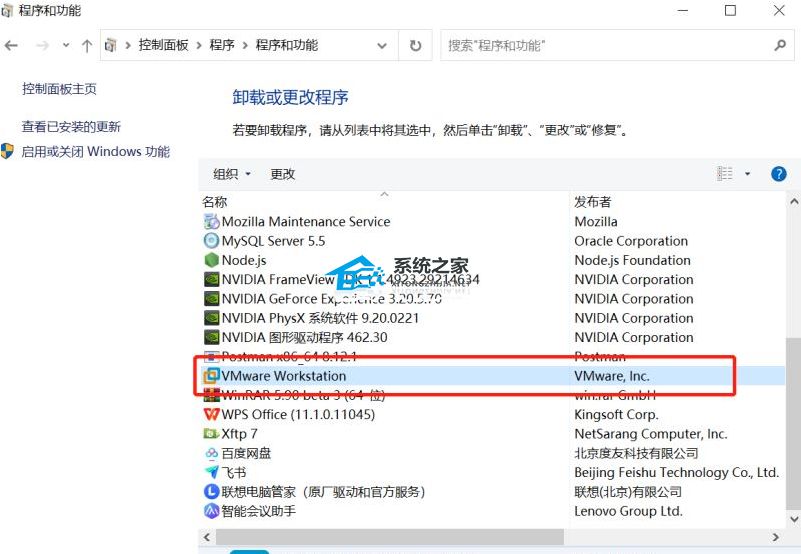Image resolution: width=801 pixels, height=554 pixels.
Task: Open help with the blue question mark icon
Action: click(x=779, y=174)
